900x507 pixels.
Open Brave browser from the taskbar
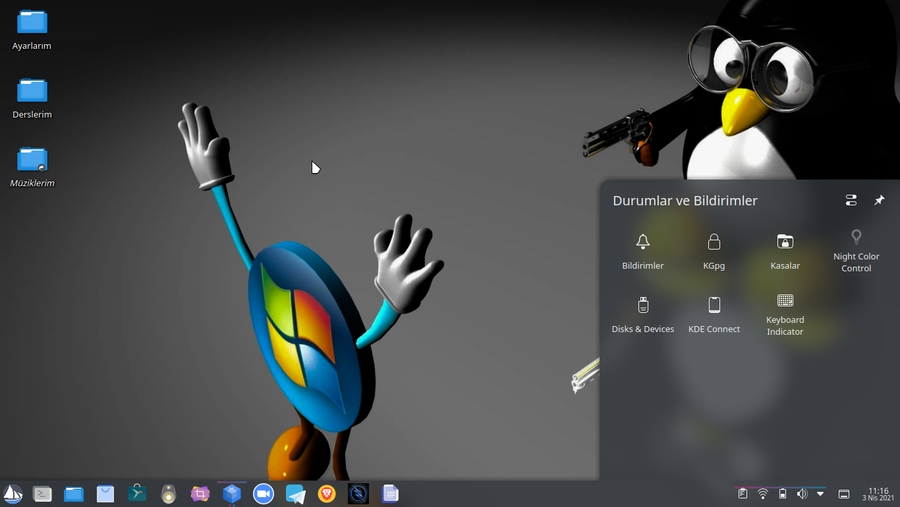coord(327,493)
